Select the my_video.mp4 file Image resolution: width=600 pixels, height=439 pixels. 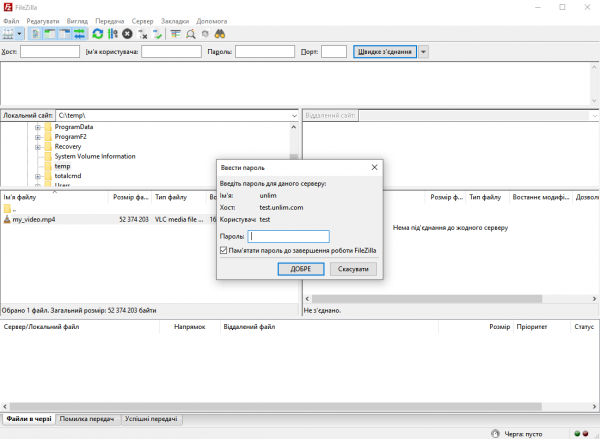click(35, 219)
